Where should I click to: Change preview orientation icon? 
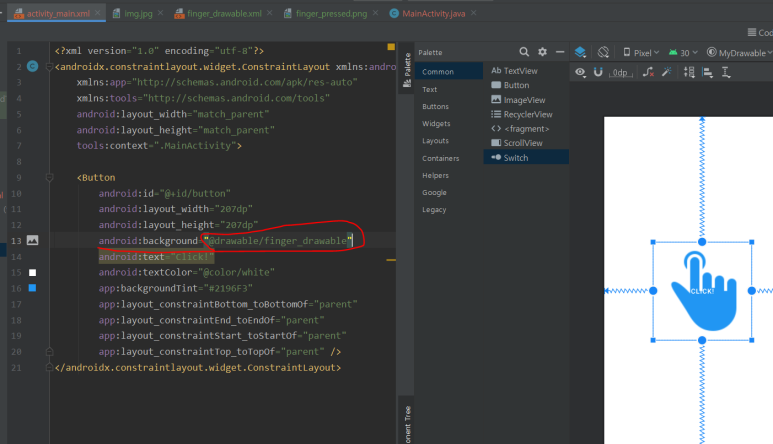coord(603,52)
